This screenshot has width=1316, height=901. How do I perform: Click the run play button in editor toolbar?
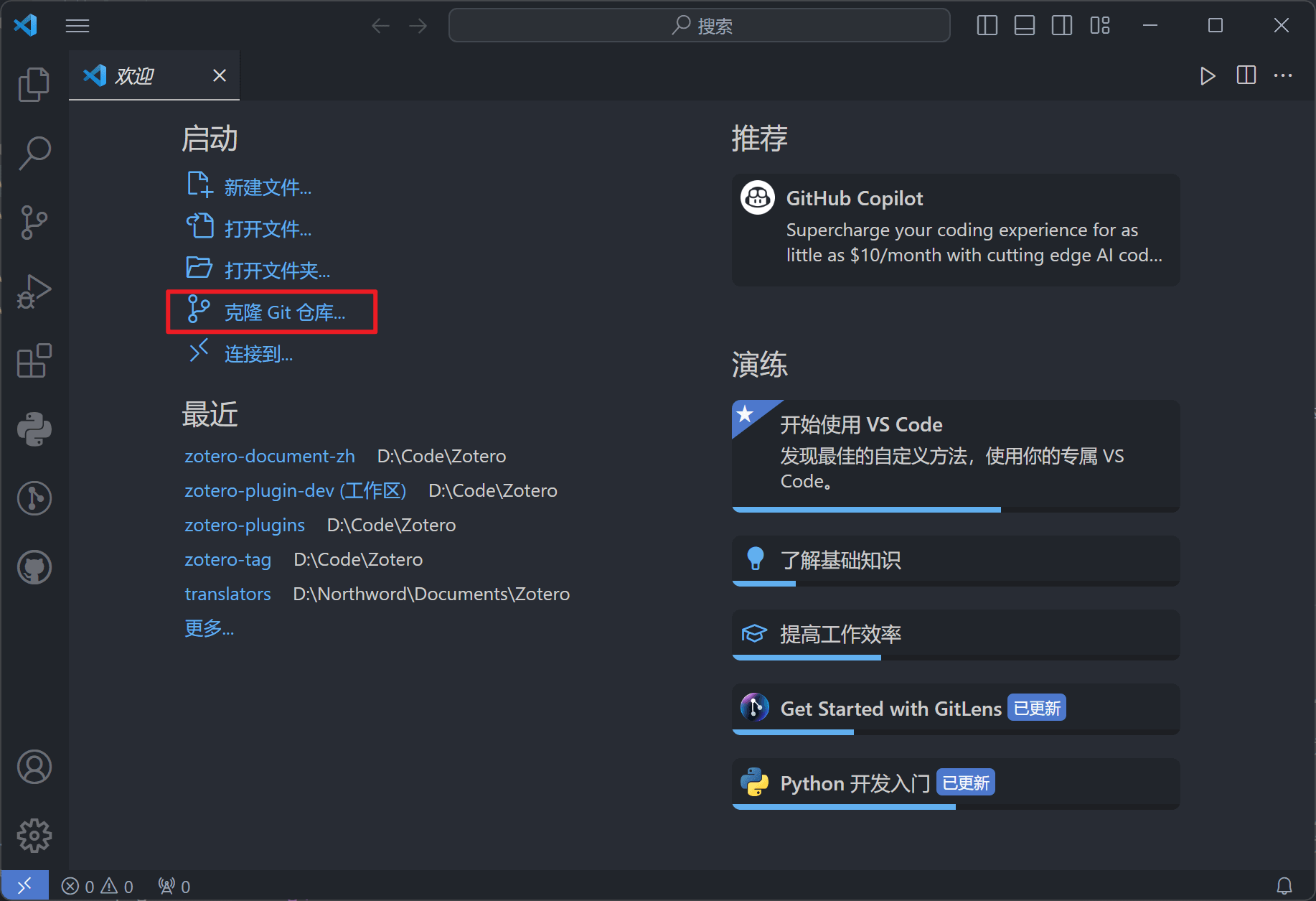point(1208,75)
